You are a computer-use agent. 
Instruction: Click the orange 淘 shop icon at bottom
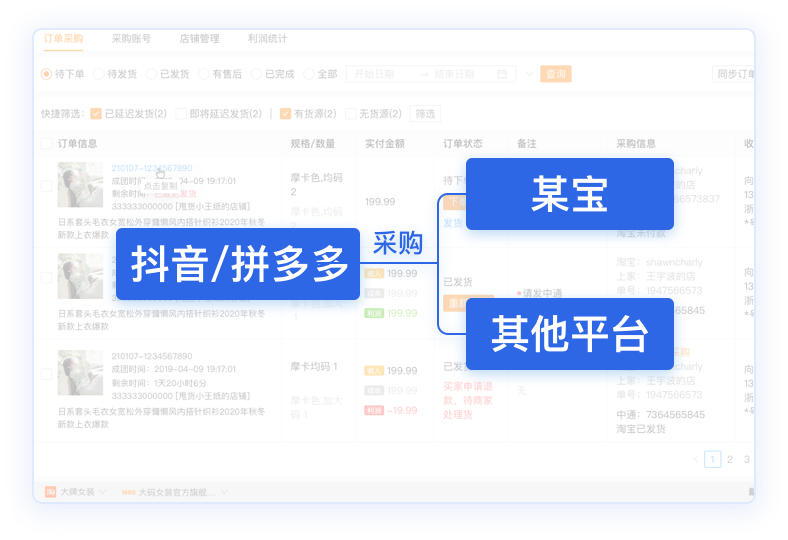(x=50, y=492)
